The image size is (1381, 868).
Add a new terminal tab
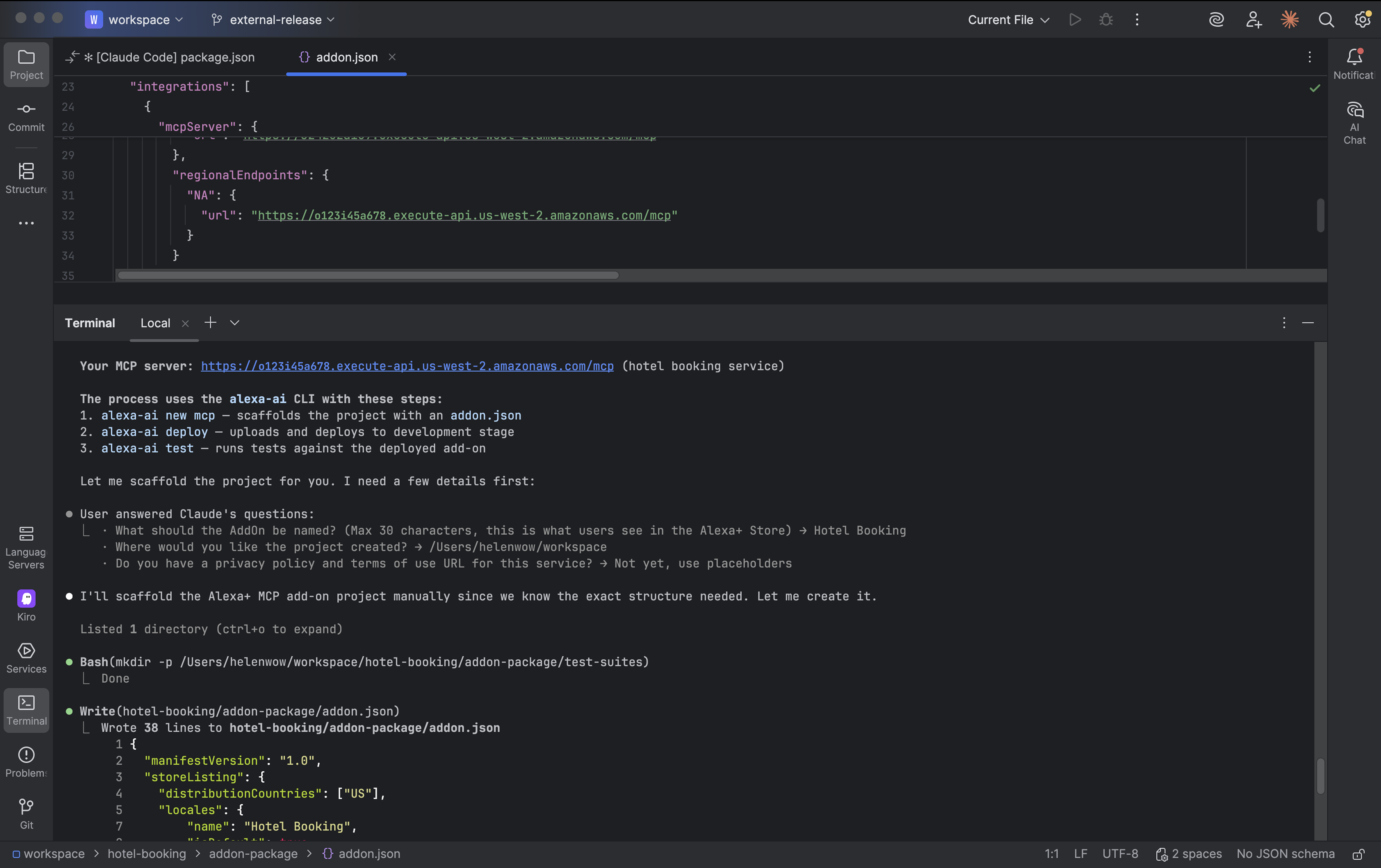click(211, 323)
